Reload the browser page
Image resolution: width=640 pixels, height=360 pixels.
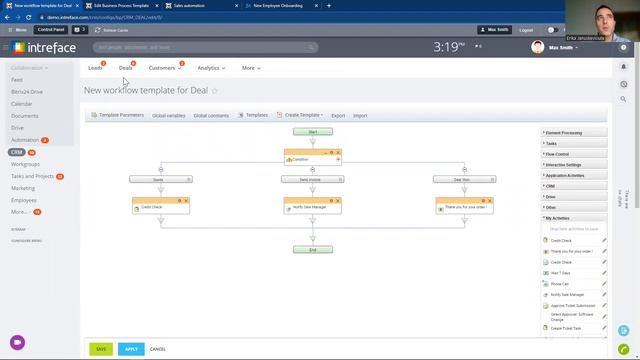tap(29, 18)
